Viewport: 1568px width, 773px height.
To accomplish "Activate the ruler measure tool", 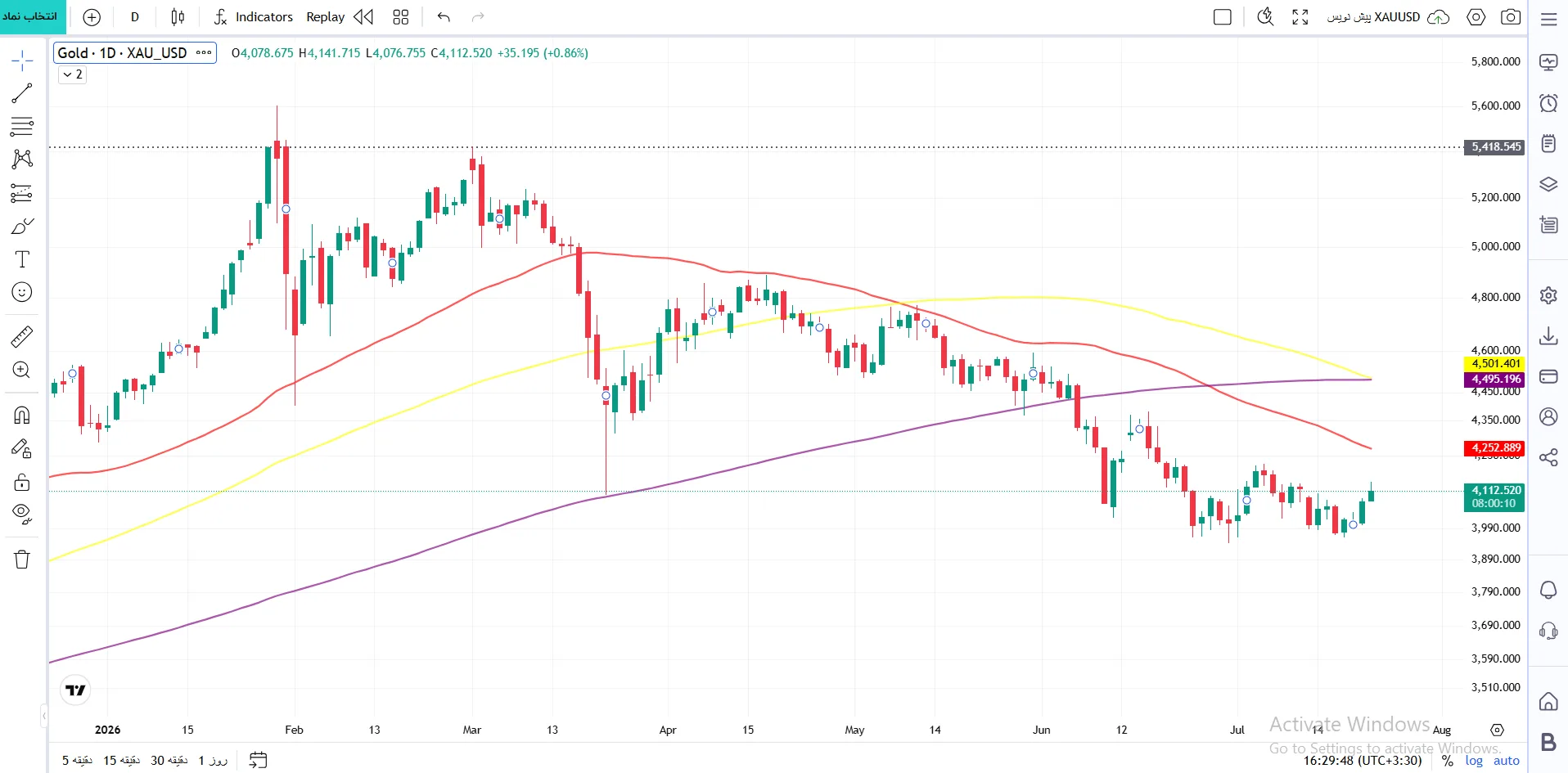I will pos(22,336).
